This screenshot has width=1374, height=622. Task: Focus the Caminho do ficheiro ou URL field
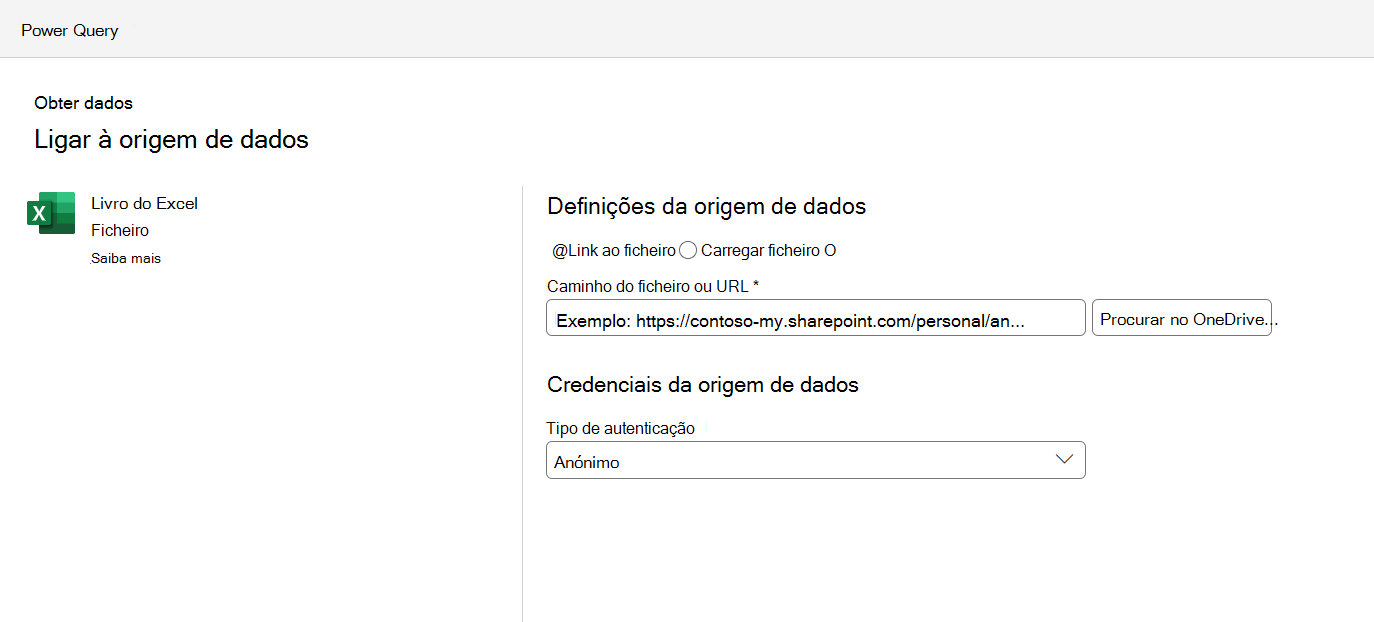815,317
